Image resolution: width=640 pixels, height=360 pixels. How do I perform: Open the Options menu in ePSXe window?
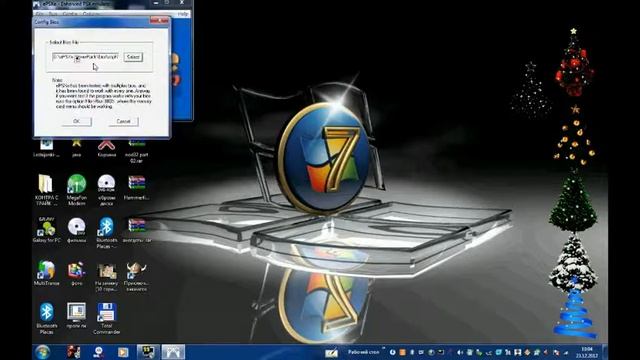91,14
